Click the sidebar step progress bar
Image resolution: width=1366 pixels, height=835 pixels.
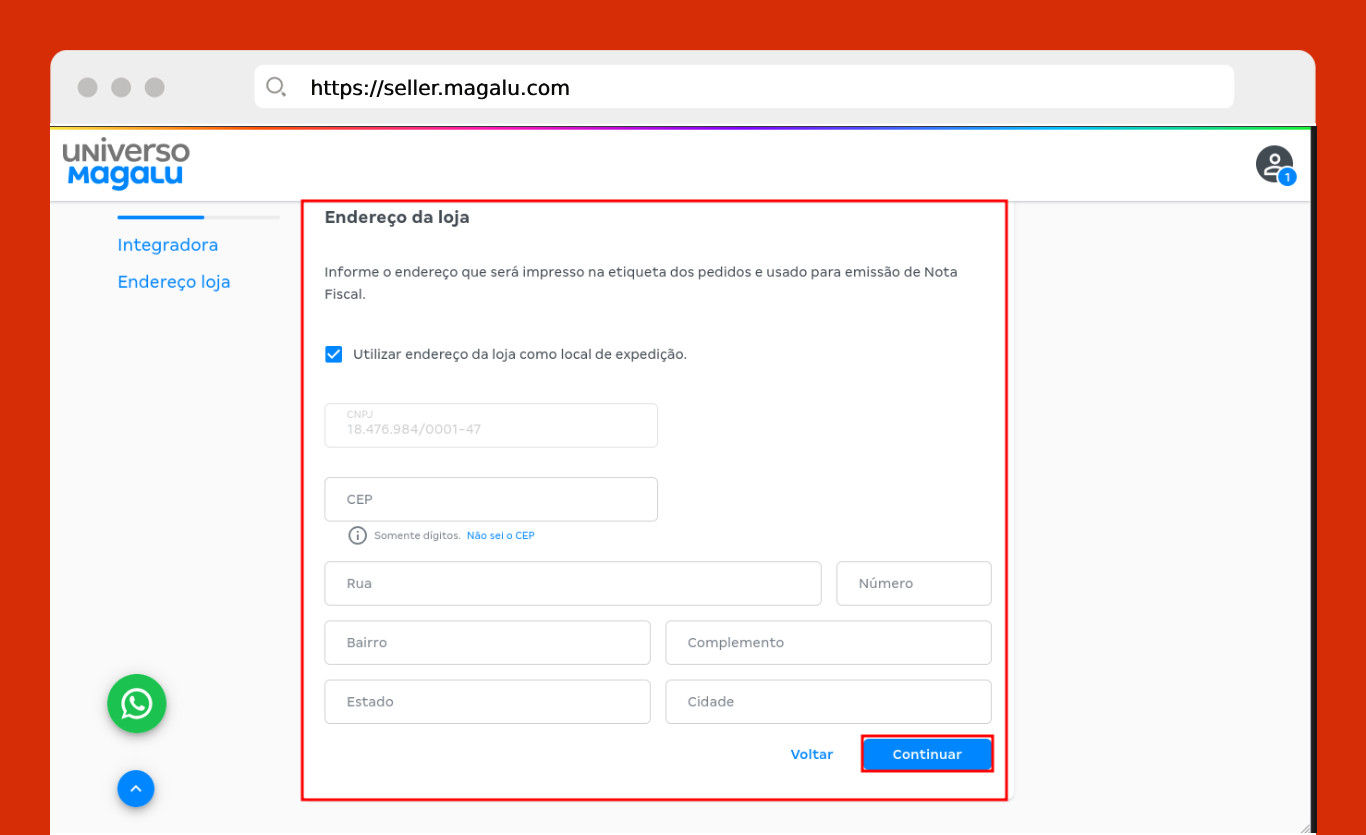pos(199,217)
